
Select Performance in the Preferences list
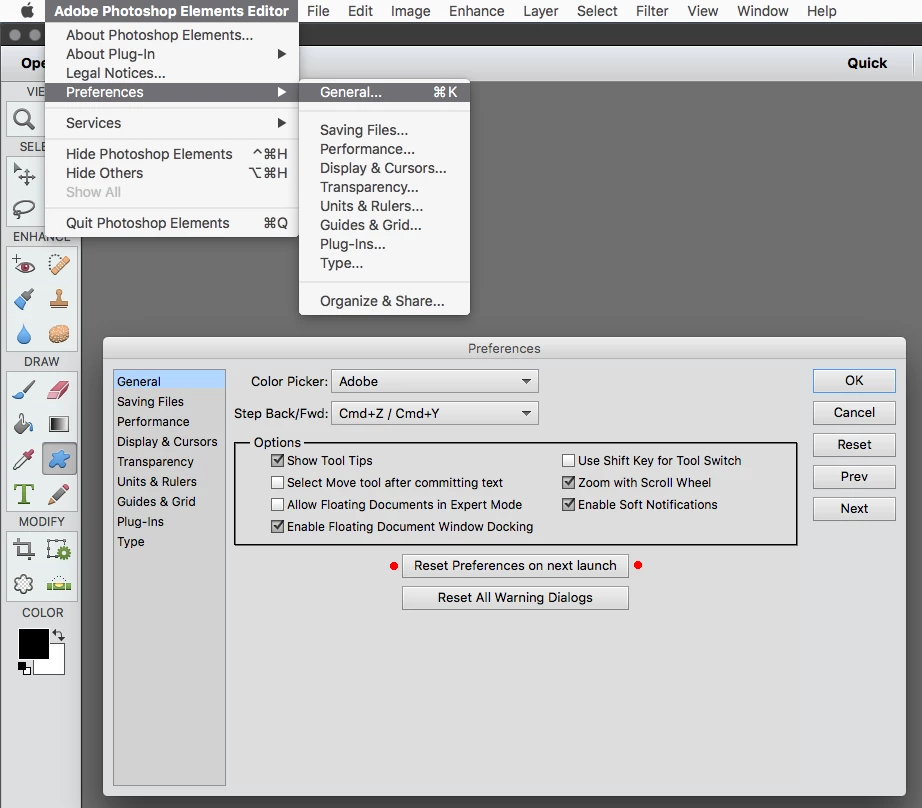tap(169, 422)
